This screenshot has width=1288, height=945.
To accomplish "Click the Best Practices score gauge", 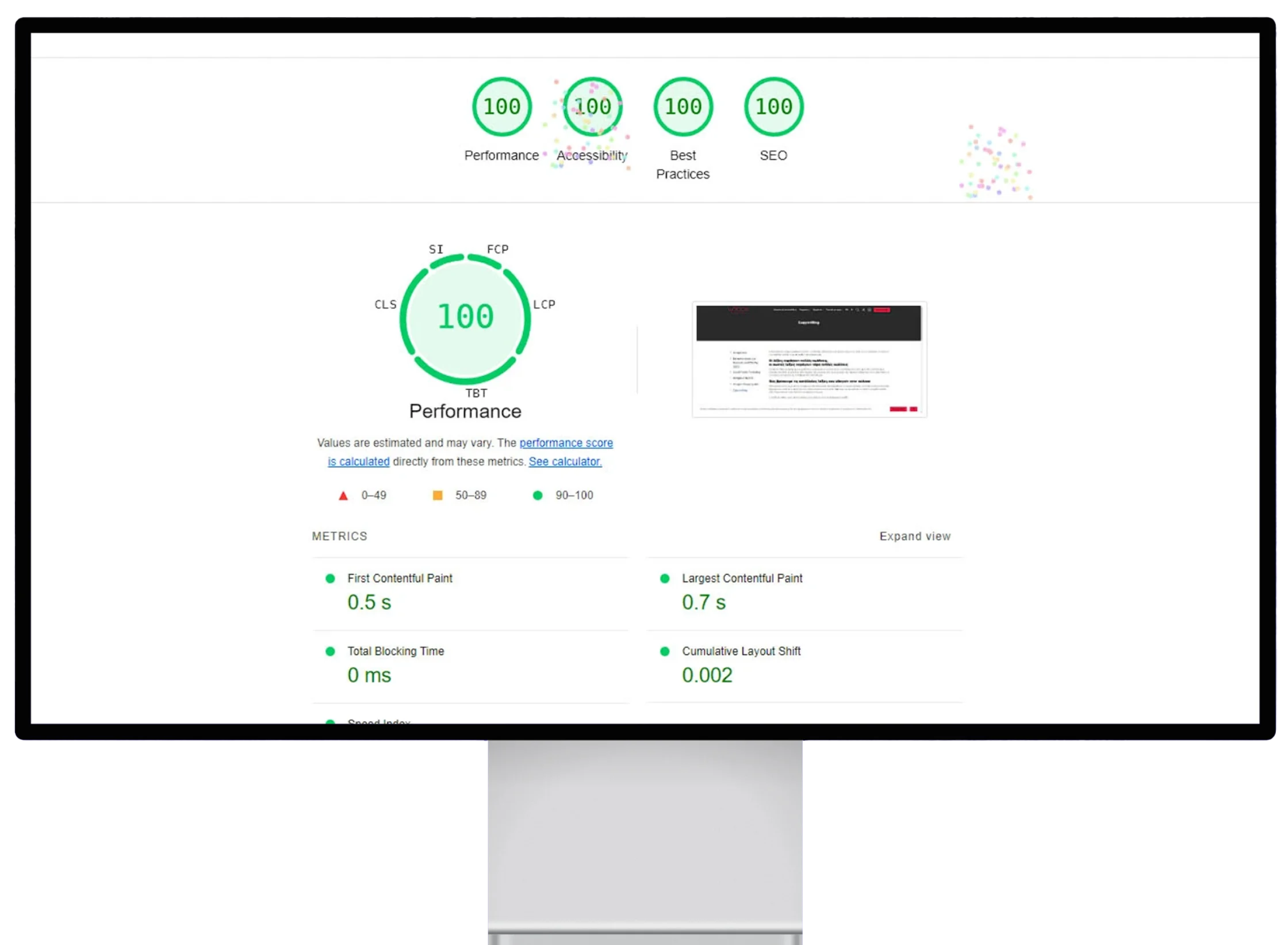I will point(683,107).
